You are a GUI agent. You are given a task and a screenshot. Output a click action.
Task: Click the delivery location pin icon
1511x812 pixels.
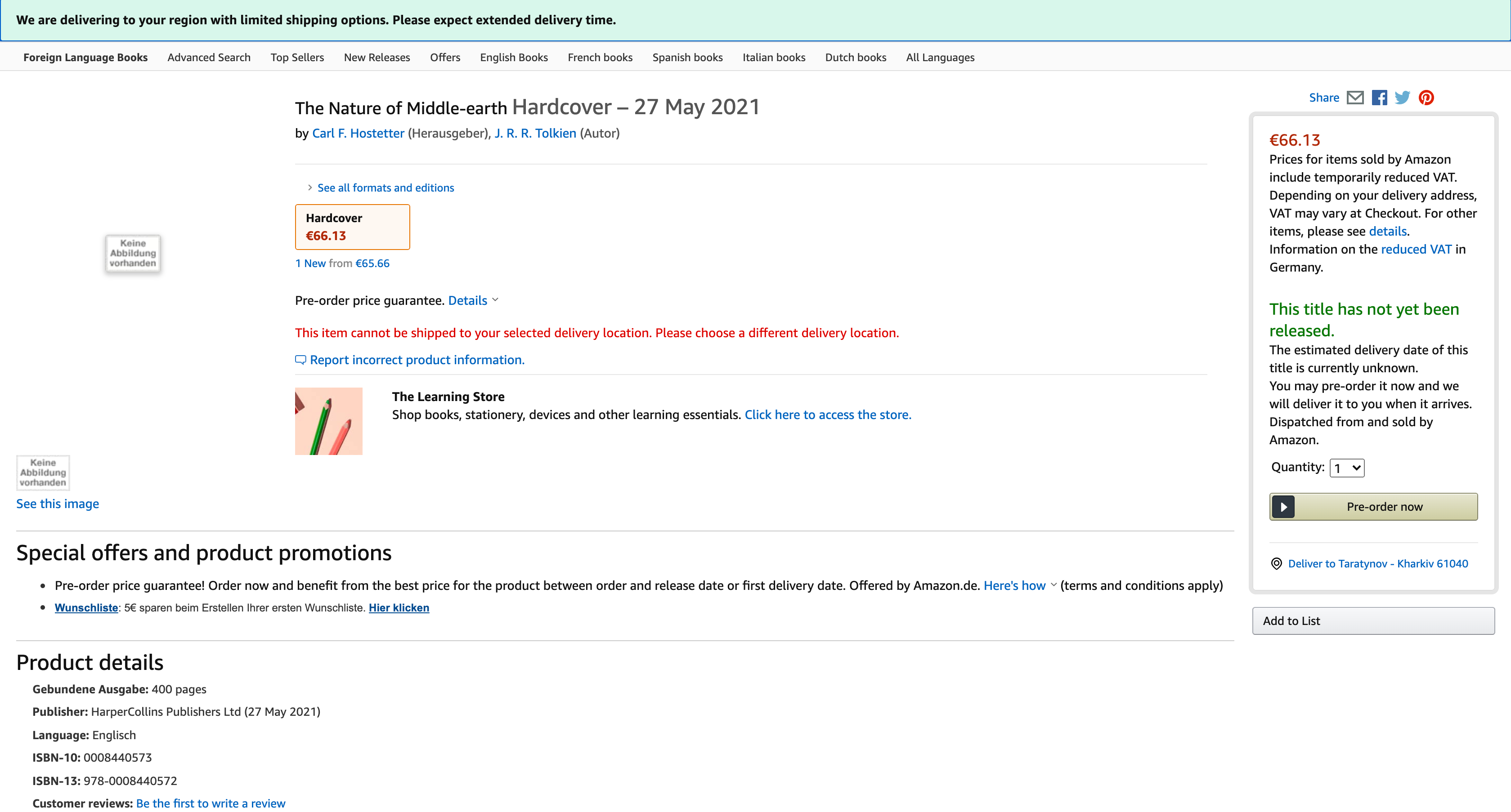point(1276,563)
